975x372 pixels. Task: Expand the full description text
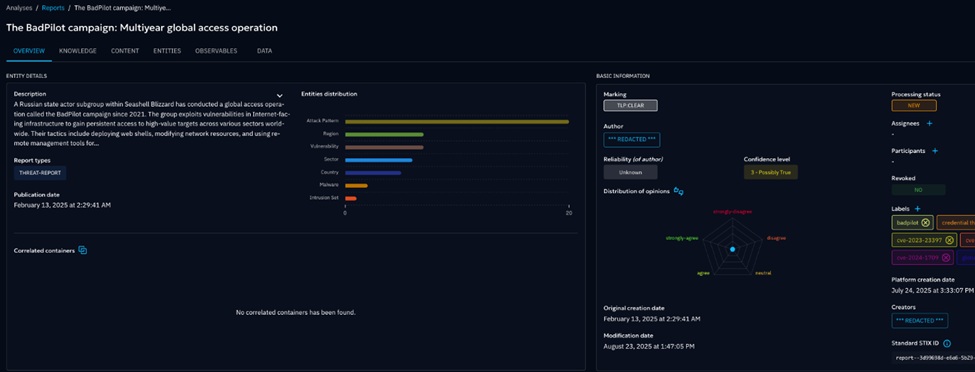point(280,96)
